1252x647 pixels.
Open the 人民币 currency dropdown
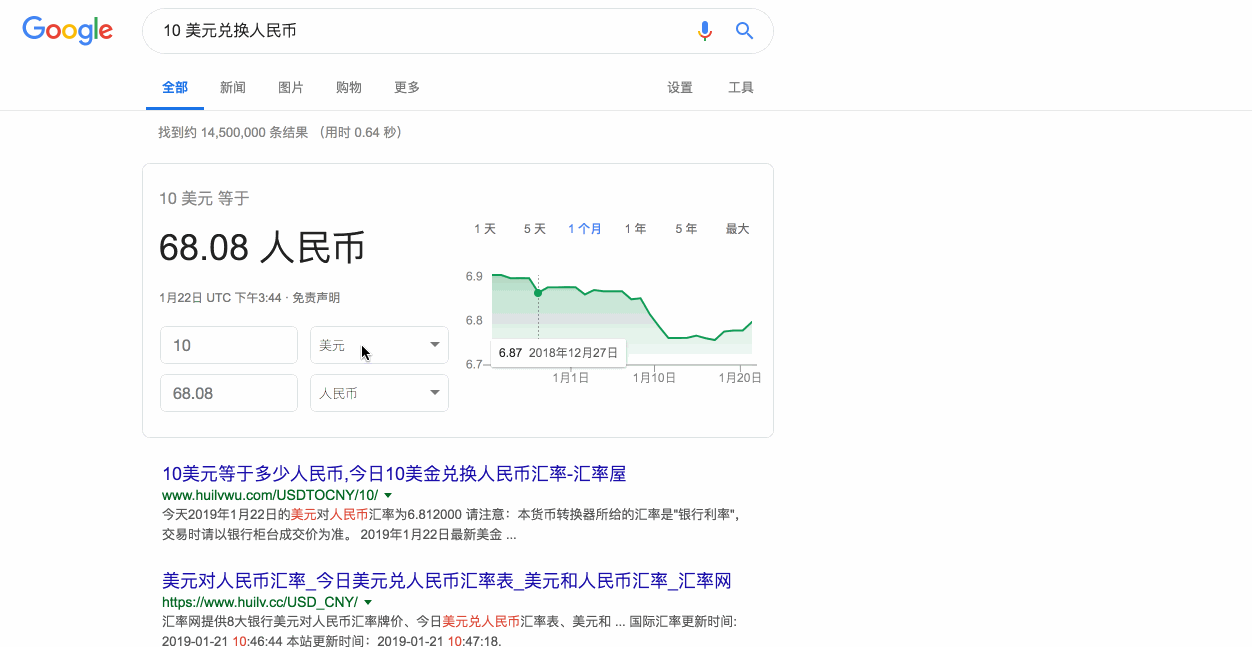pos(379,393)
